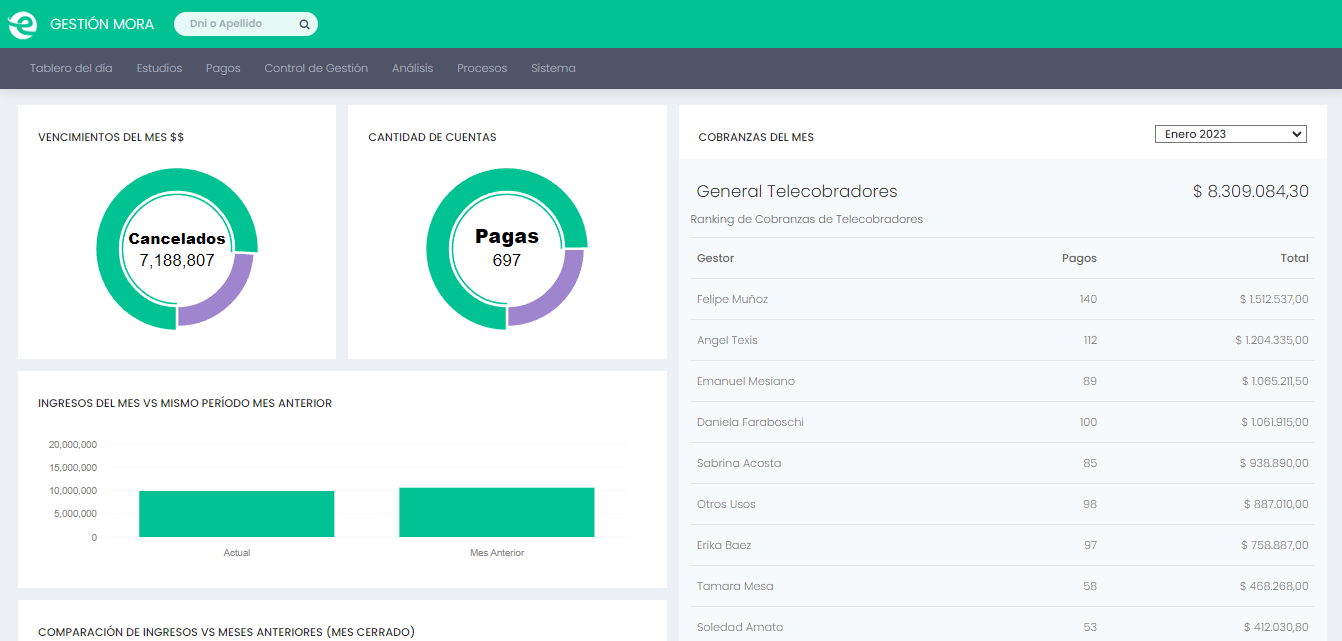Click the GESTIÓN MORA title text

click(102, 24)
